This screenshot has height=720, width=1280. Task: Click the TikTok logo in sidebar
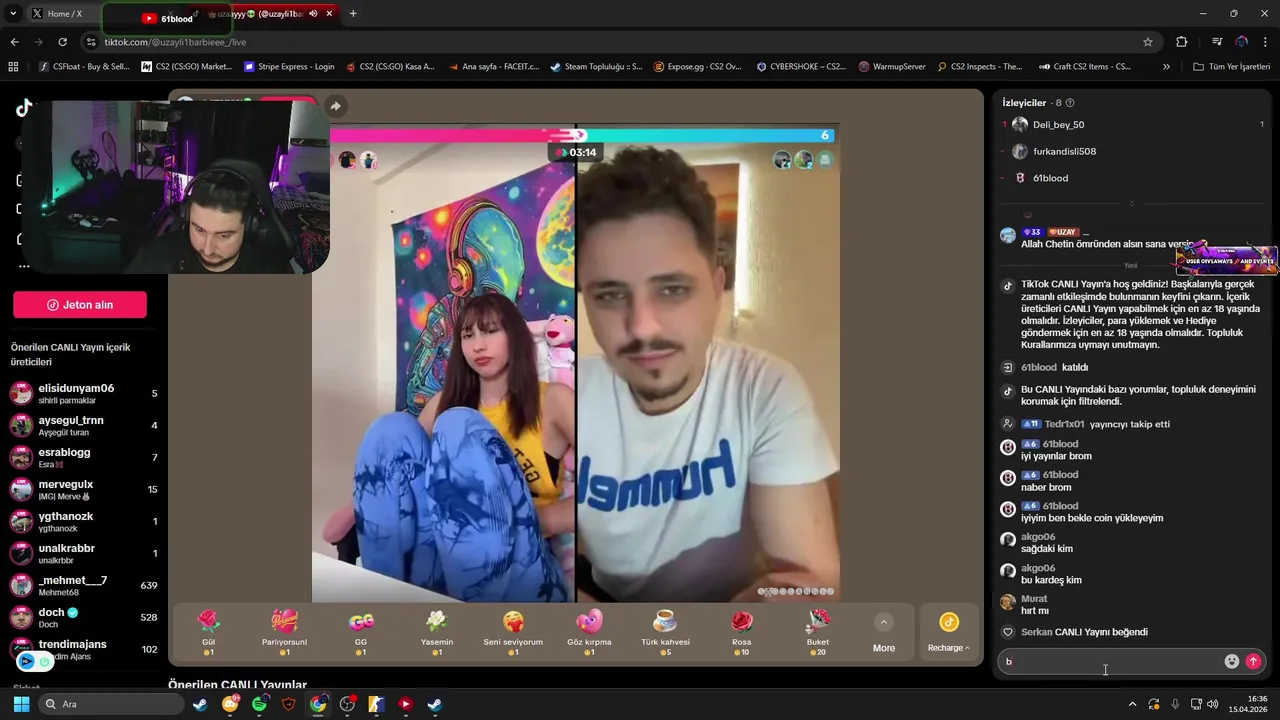click(x=23, y=108)
